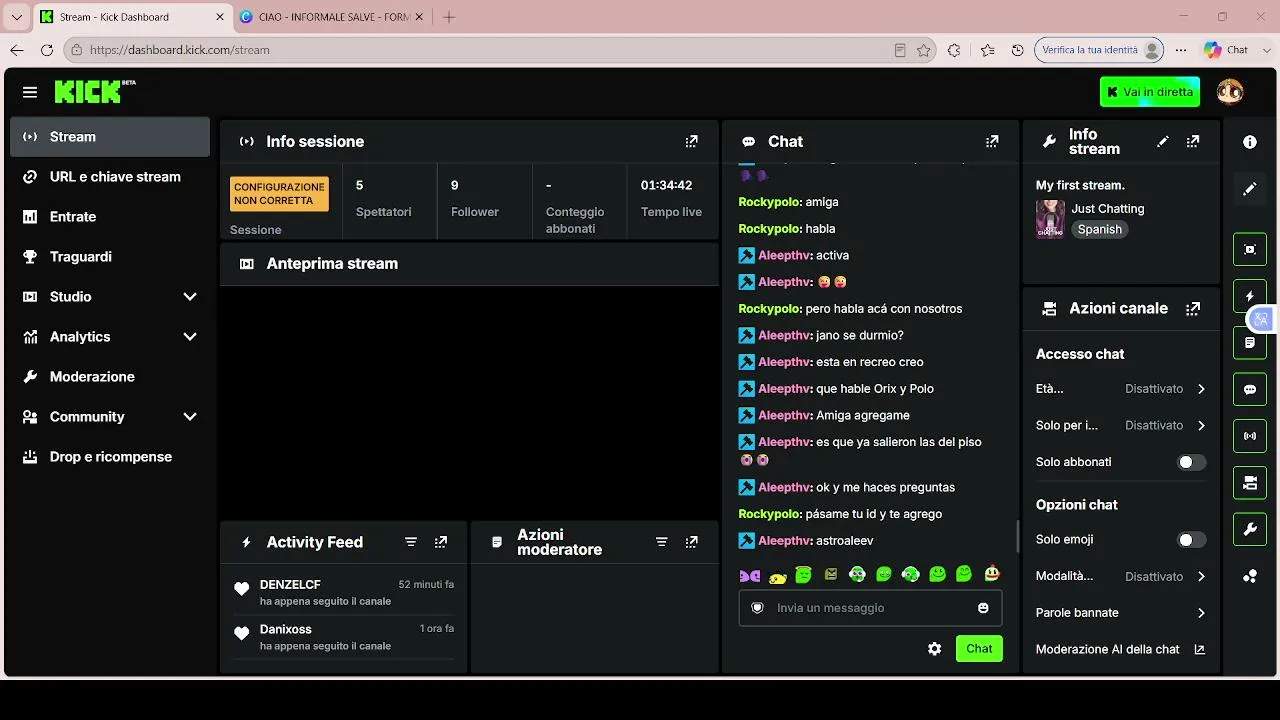
Task: Click the Invia un messaggio field
Action: (x=870, y=608)
